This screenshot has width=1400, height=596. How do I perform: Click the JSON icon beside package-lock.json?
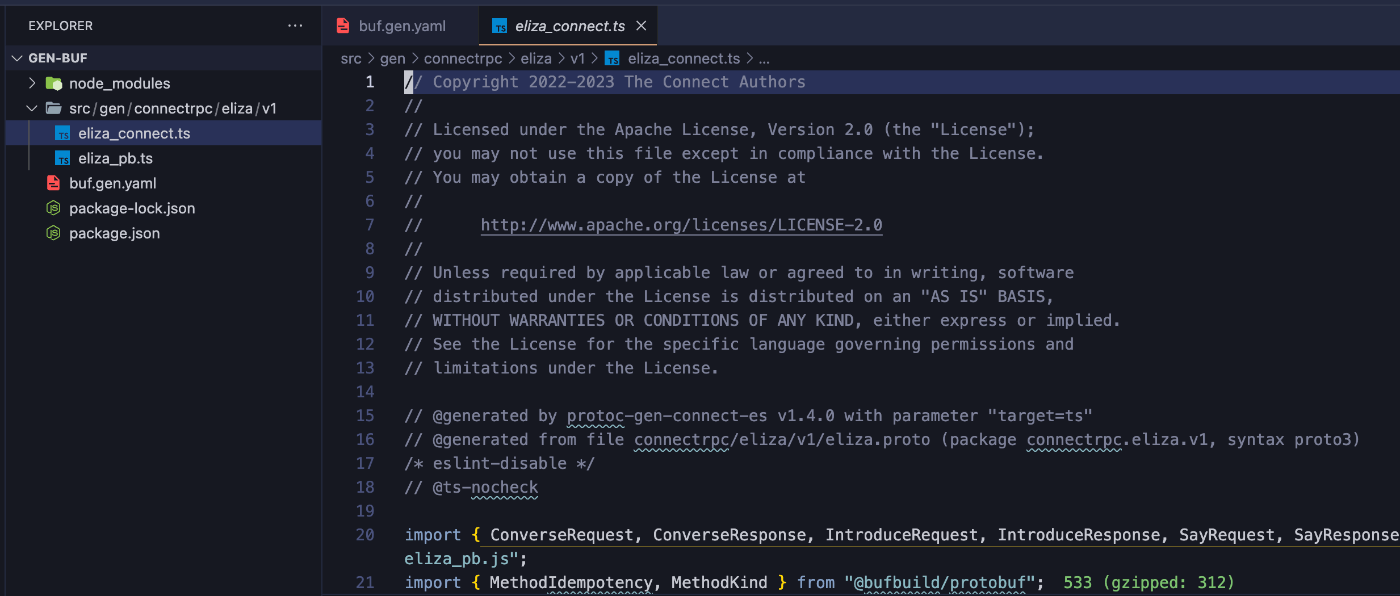pos(53,208)
